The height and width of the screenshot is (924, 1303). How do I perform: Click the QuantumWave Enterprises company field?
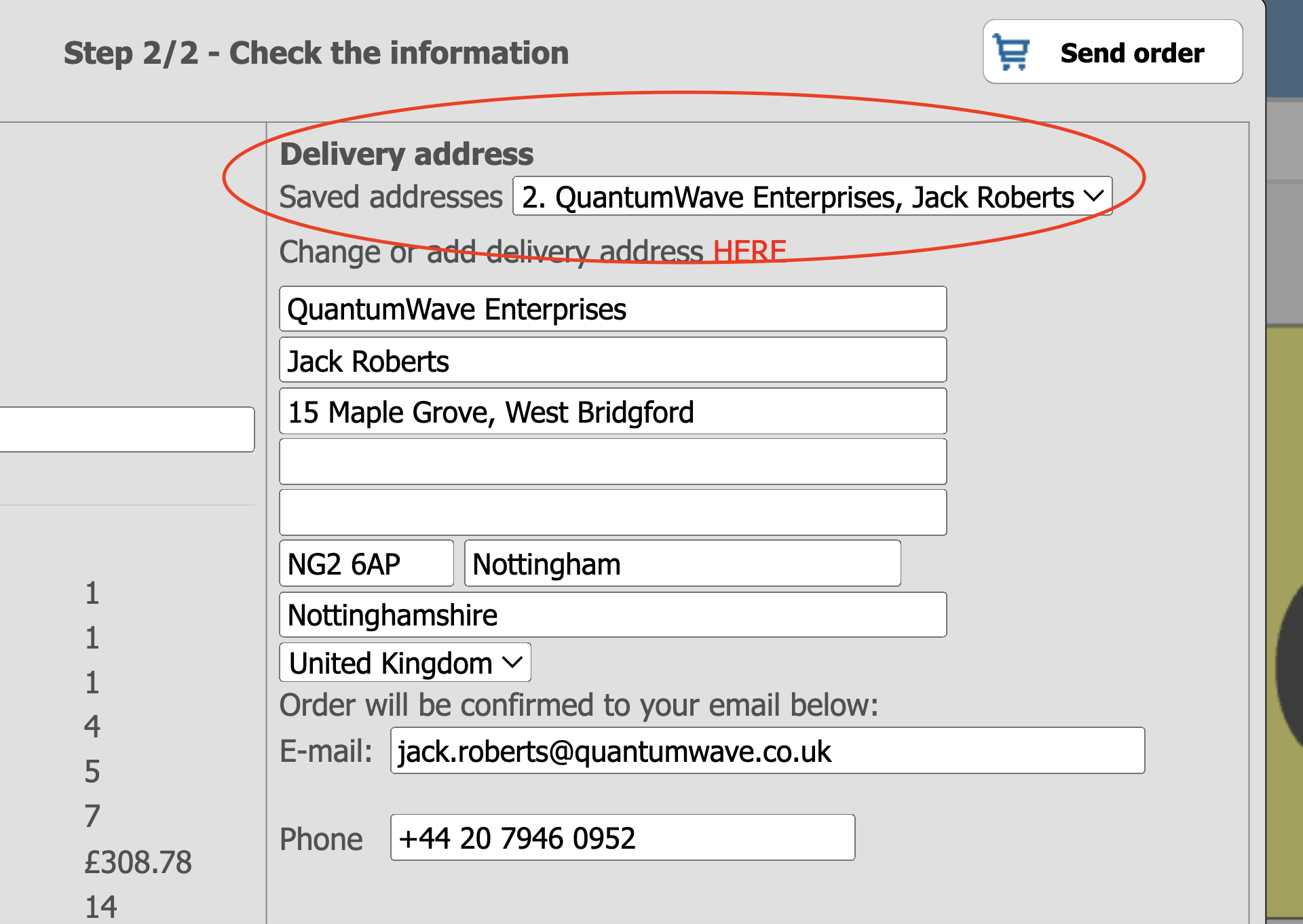click(612, 309)
